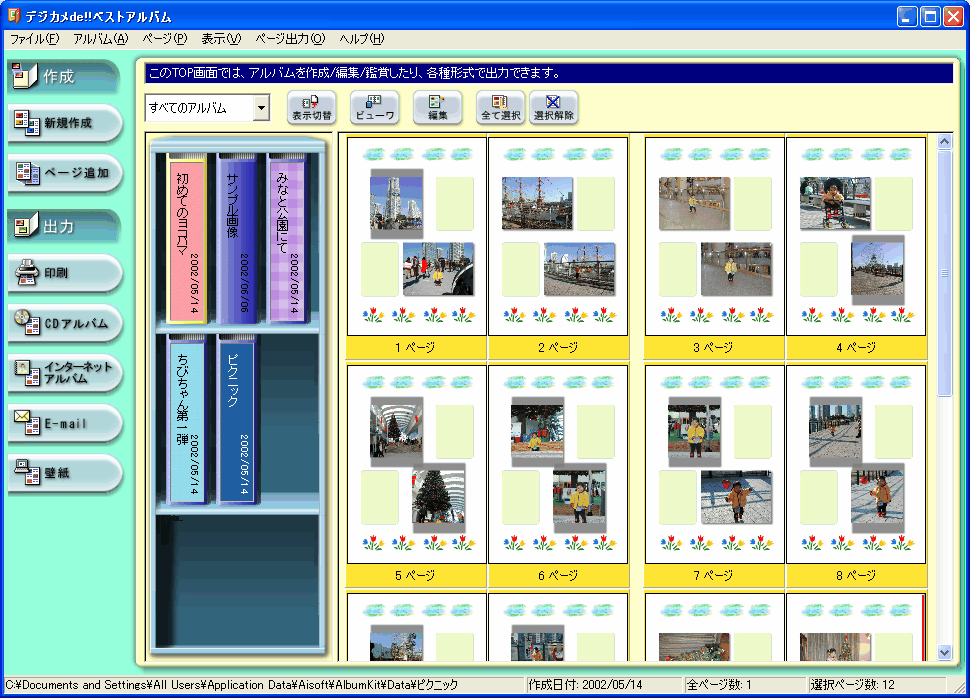This screenshot has width=970, height=698.
Task: Open the アルバム(A) menu
Action: pyautogui.click(x=101, y=39)
